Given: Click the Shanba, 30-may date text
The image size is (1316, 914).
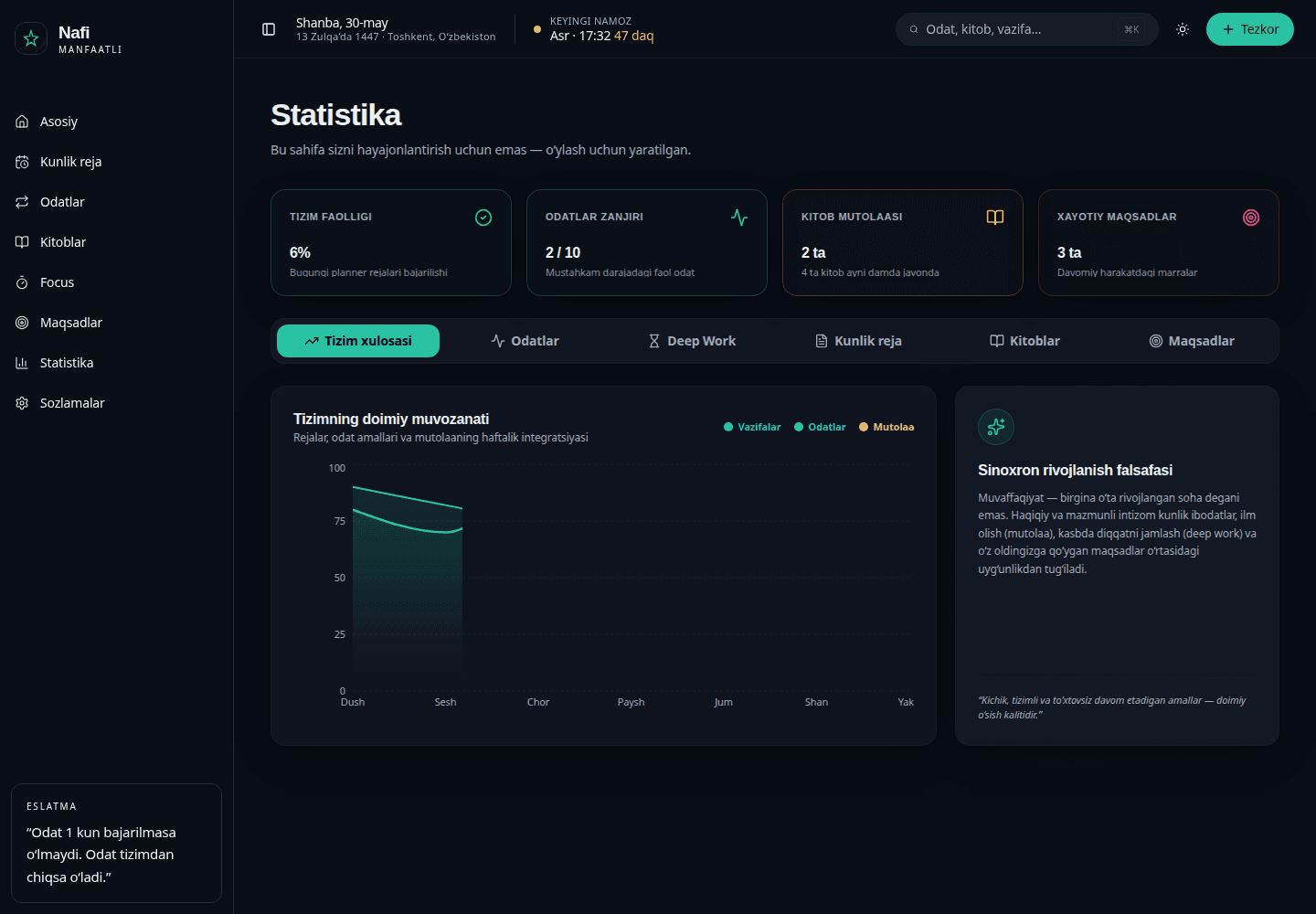Looking at the screenshot, I should (342, 23).
